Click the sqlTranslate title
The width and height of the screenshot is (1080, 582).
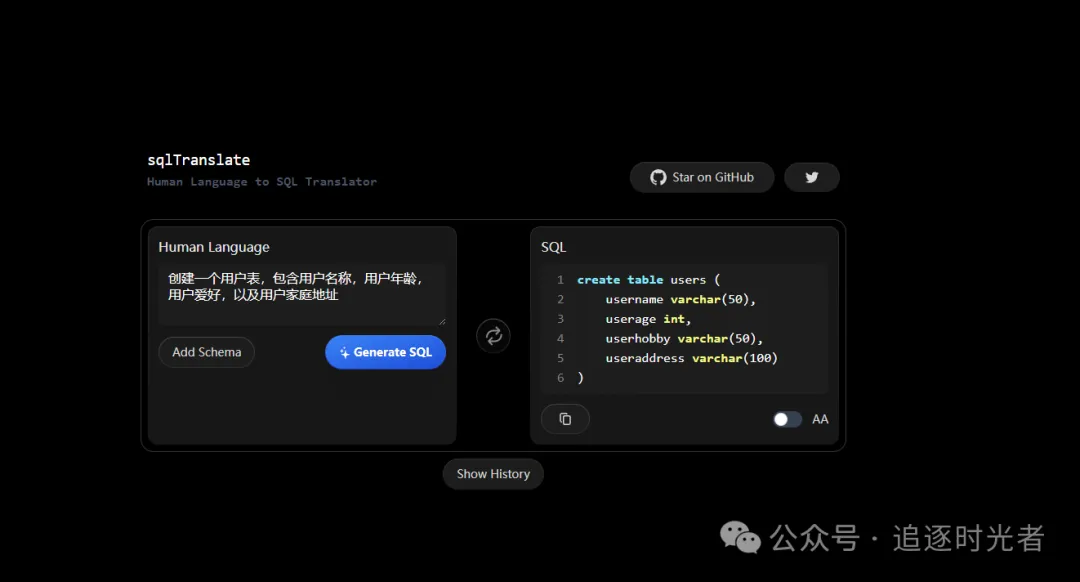point(198,160)
